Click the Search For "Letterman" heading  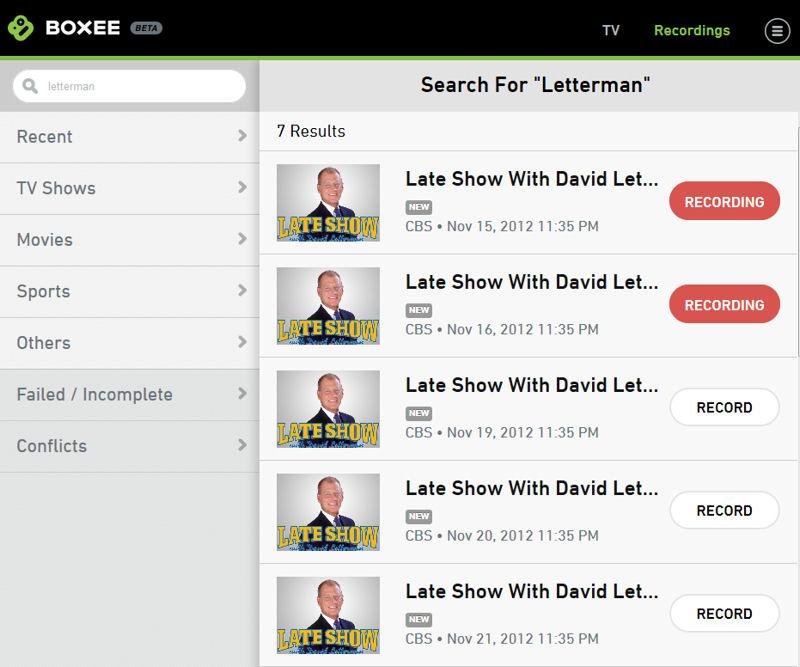[x=535, y=85]
